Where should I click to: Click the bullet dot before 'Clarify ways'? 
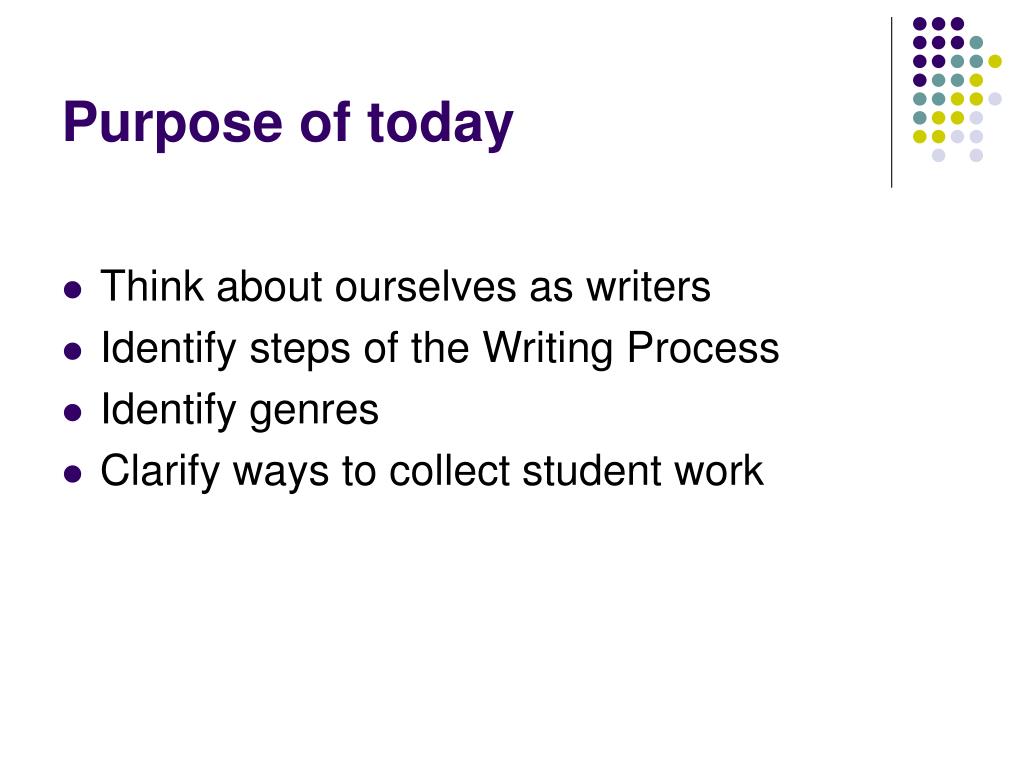(73, 473)
